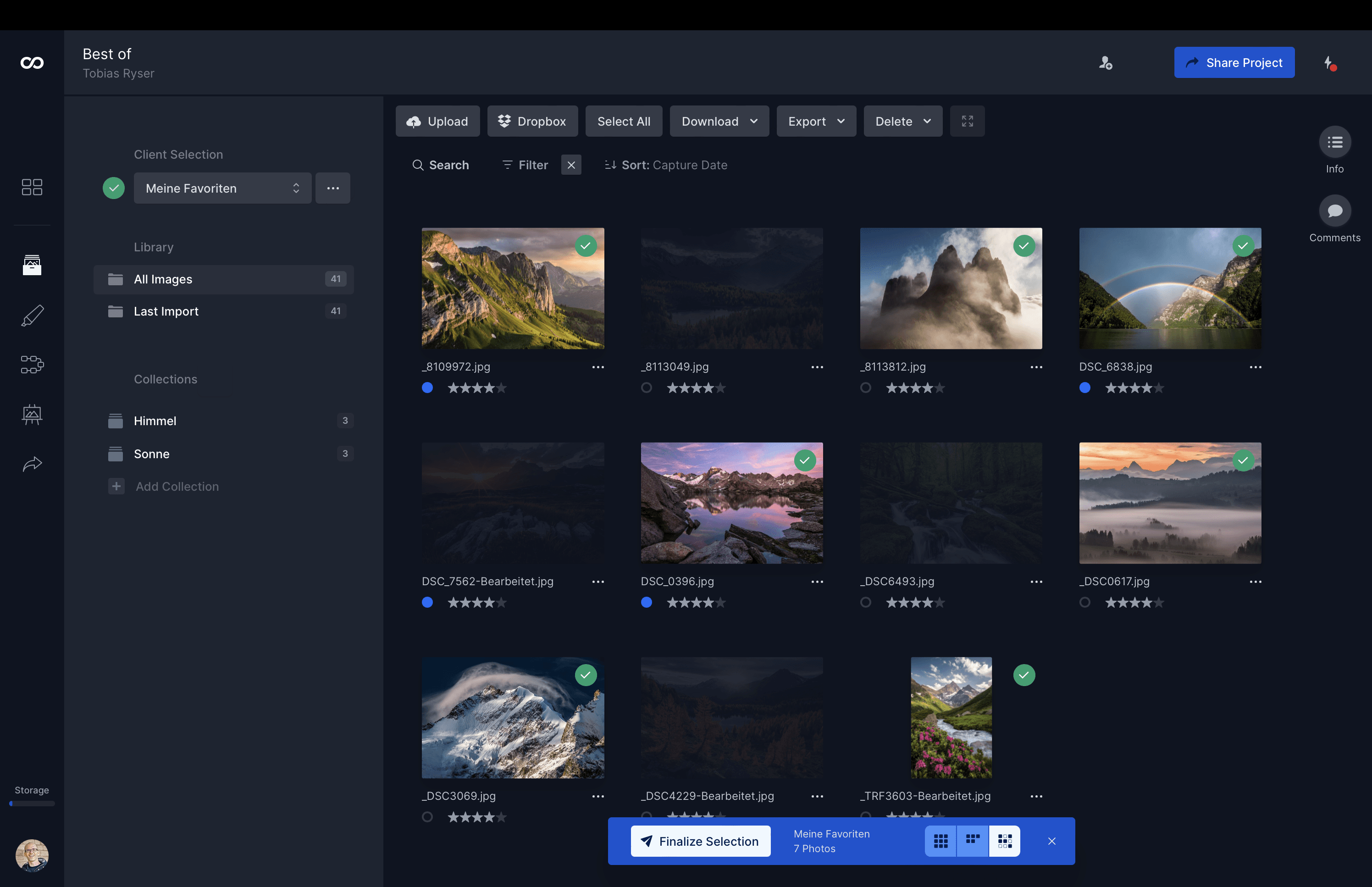Screen dimensions: 1372x887
Task: Open the Download dropdown
Action: pos(719,121)
